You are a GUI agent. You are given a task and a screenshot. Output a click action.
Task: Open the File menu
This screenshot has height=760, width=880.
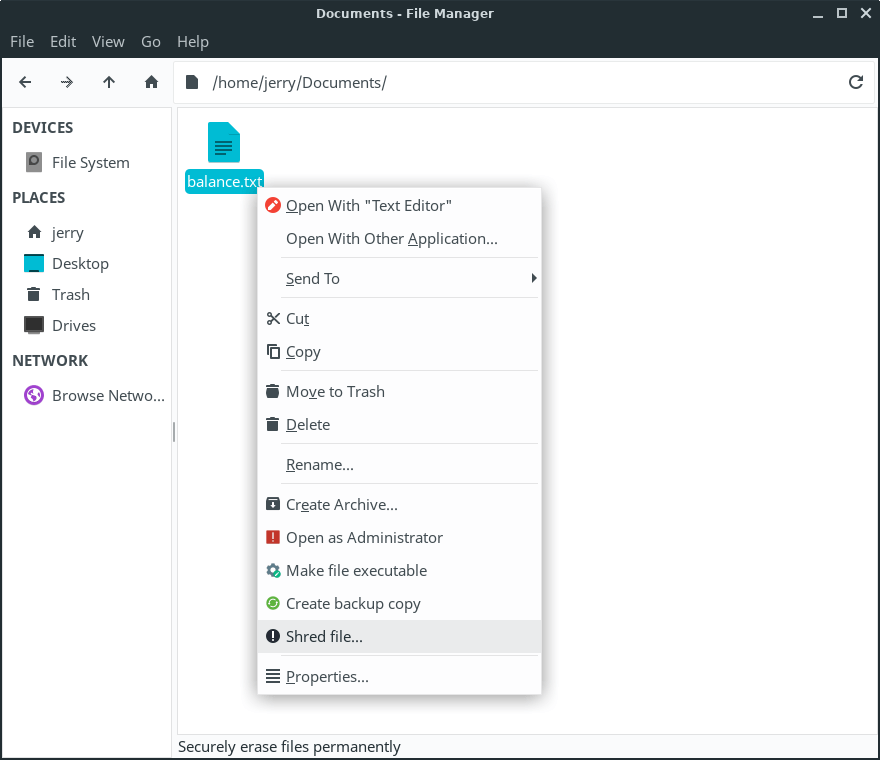(x=22, y=41)
